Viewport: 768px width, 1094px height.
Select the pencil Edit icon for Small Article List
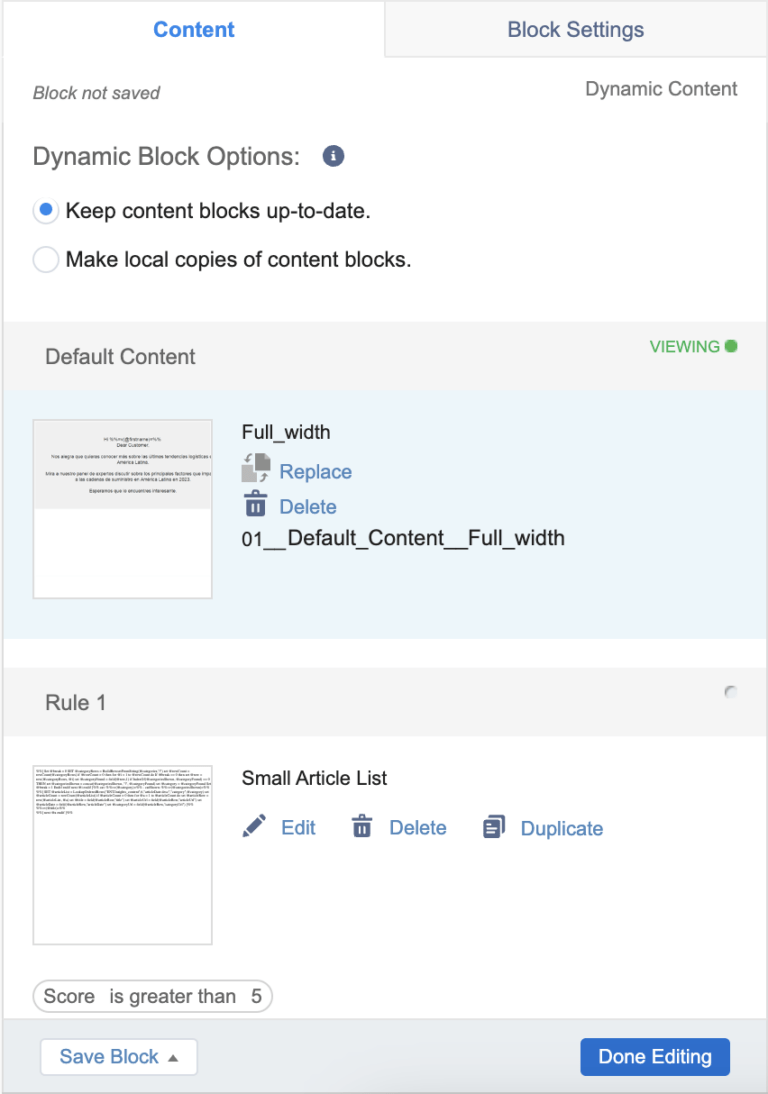256,827
